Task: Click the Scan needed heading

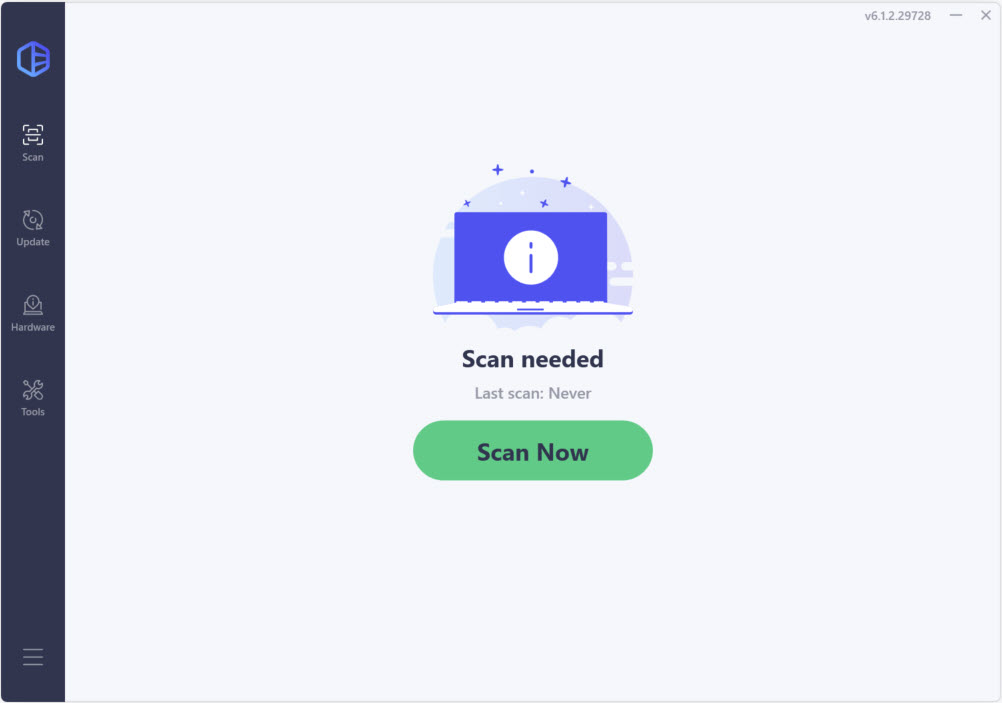Action: pos(532,359)
